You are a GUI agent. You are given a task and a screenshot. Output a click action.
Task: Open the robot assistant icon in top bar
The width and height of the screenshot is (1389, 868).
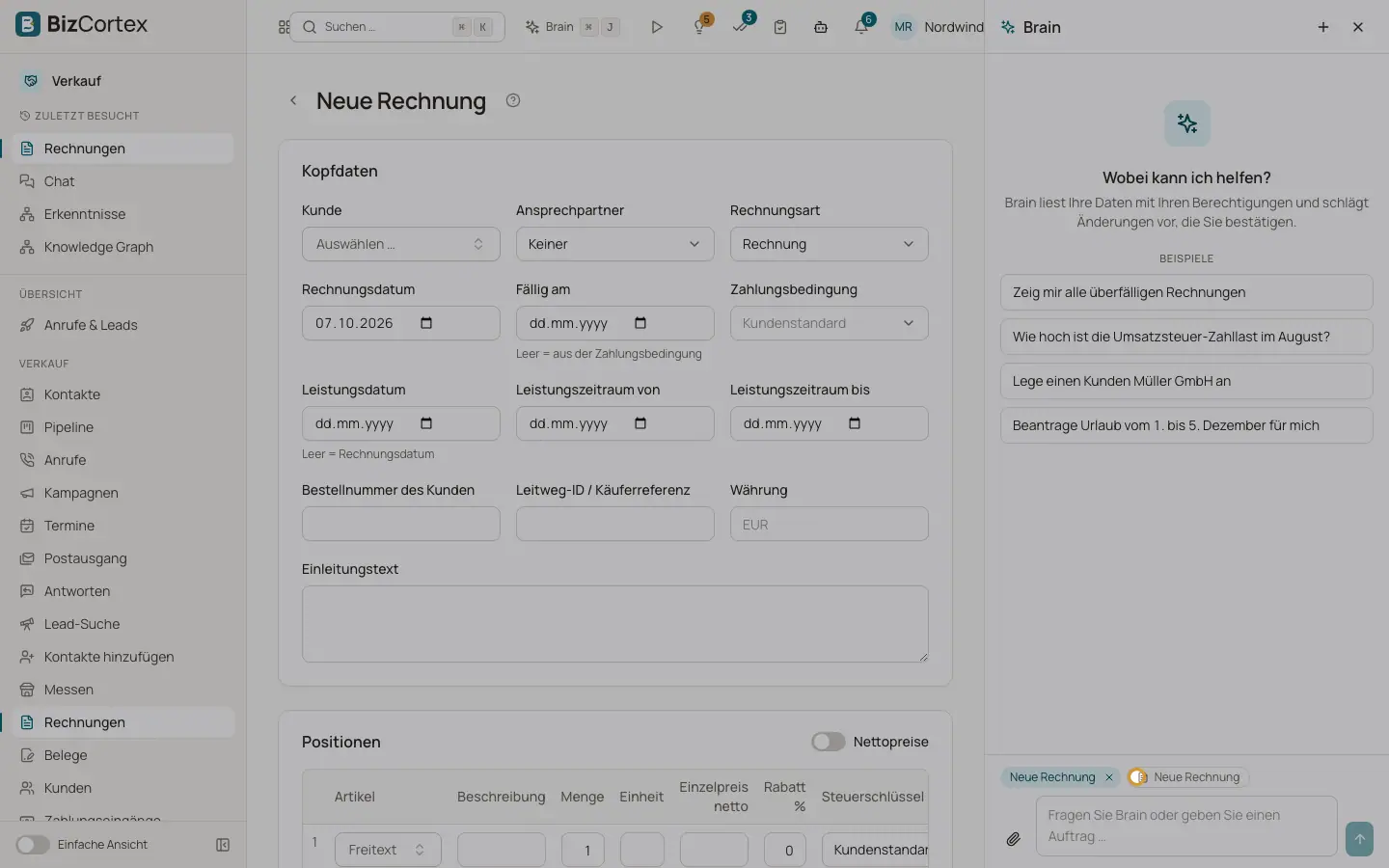tap(821, 27)
